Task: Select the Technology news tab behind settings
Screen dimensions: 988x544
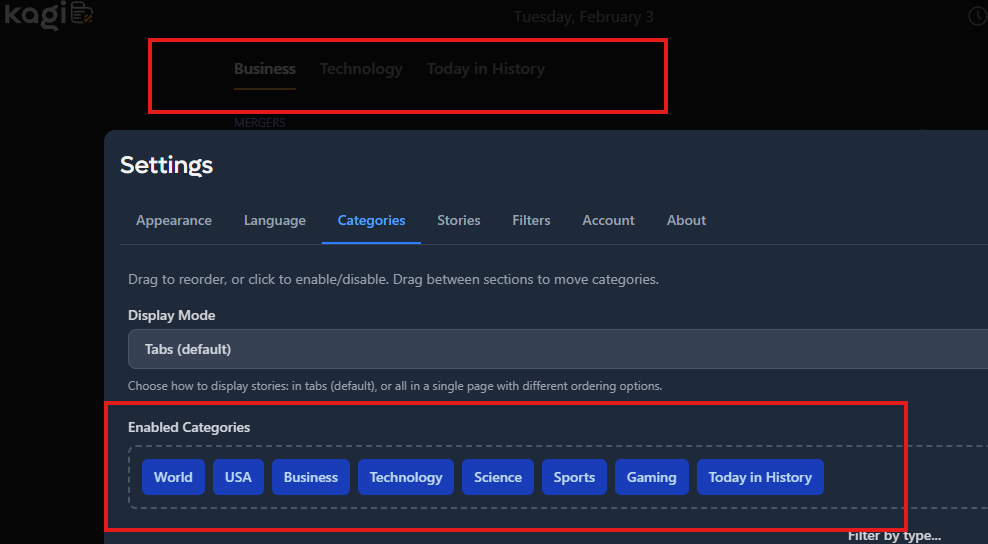Action: click(x=361, y=69)
